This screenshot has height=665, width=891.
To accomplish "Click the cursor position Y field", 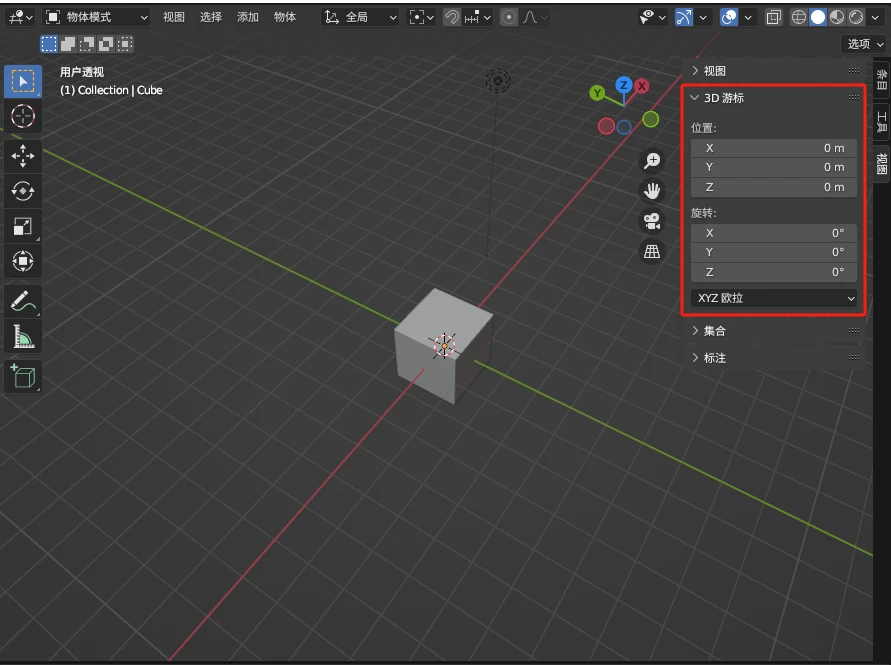I will click(774, 167).
